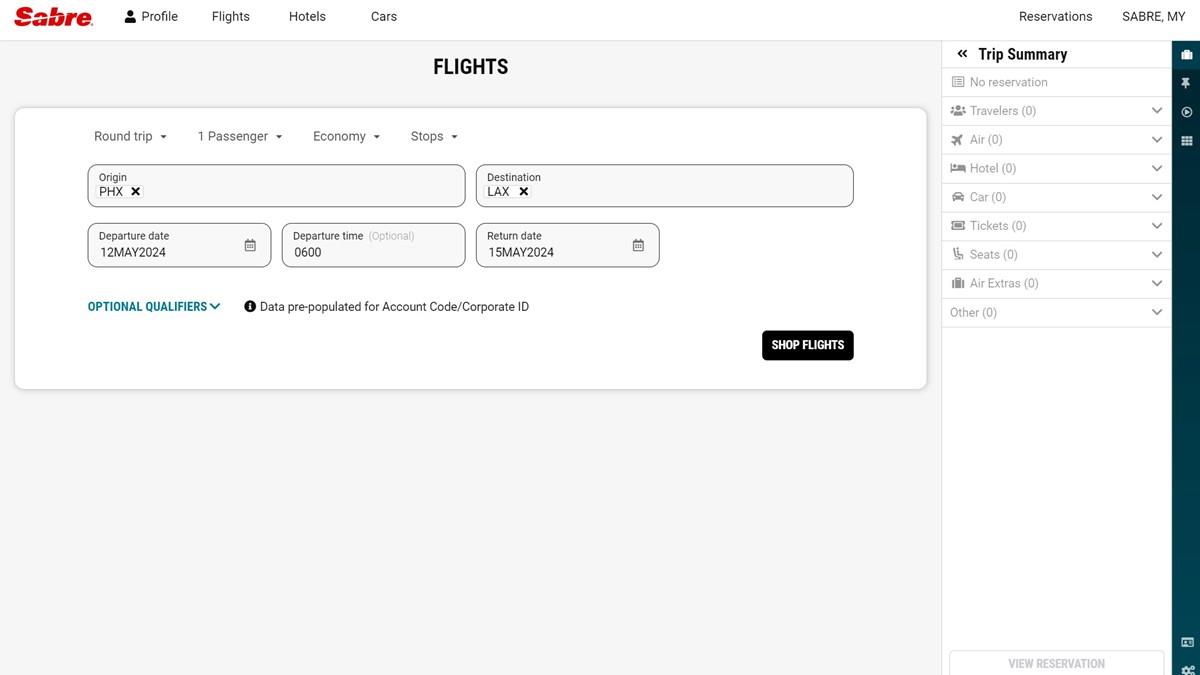Open the Economy cabin dropdown
The image size is (1200, 675).
pos(346,137)
